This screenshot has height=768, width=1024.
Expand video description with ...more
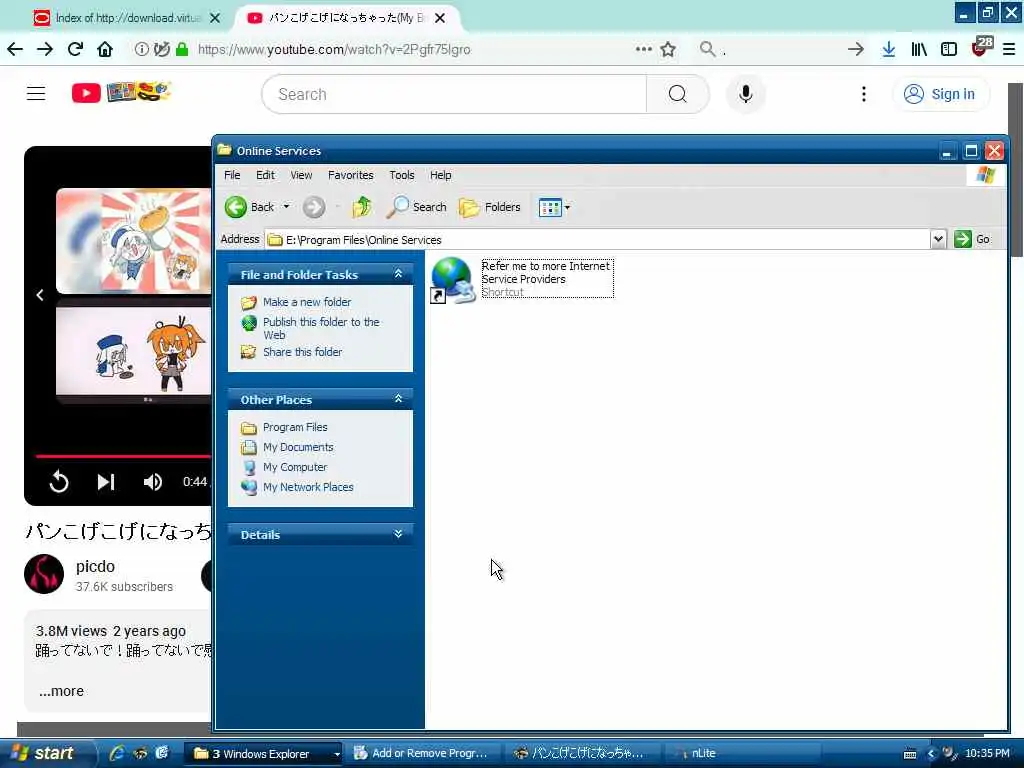(61, 691)
